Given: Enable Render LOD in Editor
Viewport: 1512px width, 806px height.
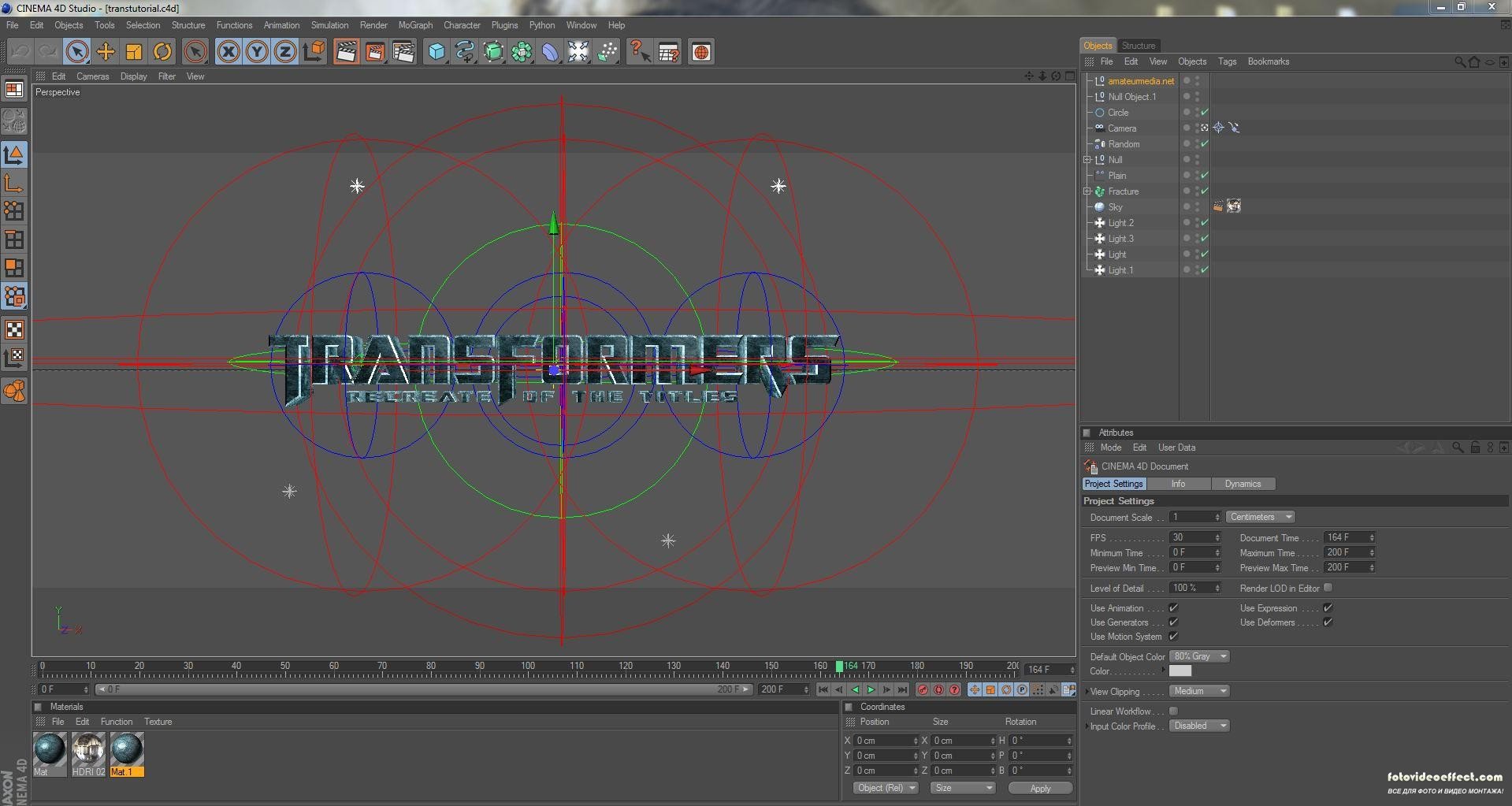Looking at the screenshot, I should click(x=1328, y=588).
